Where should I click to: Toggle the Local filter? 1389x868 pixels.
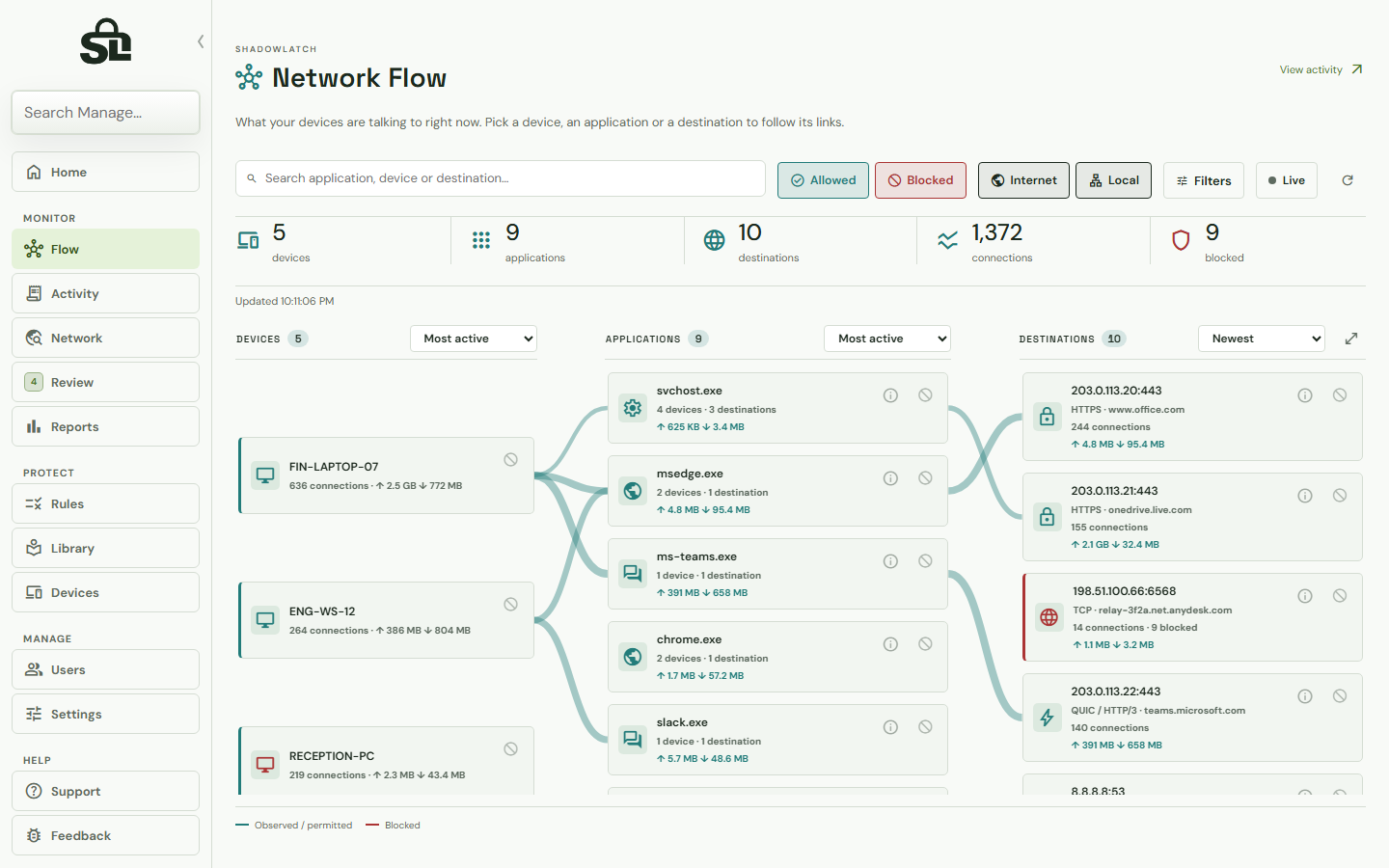1113,180
